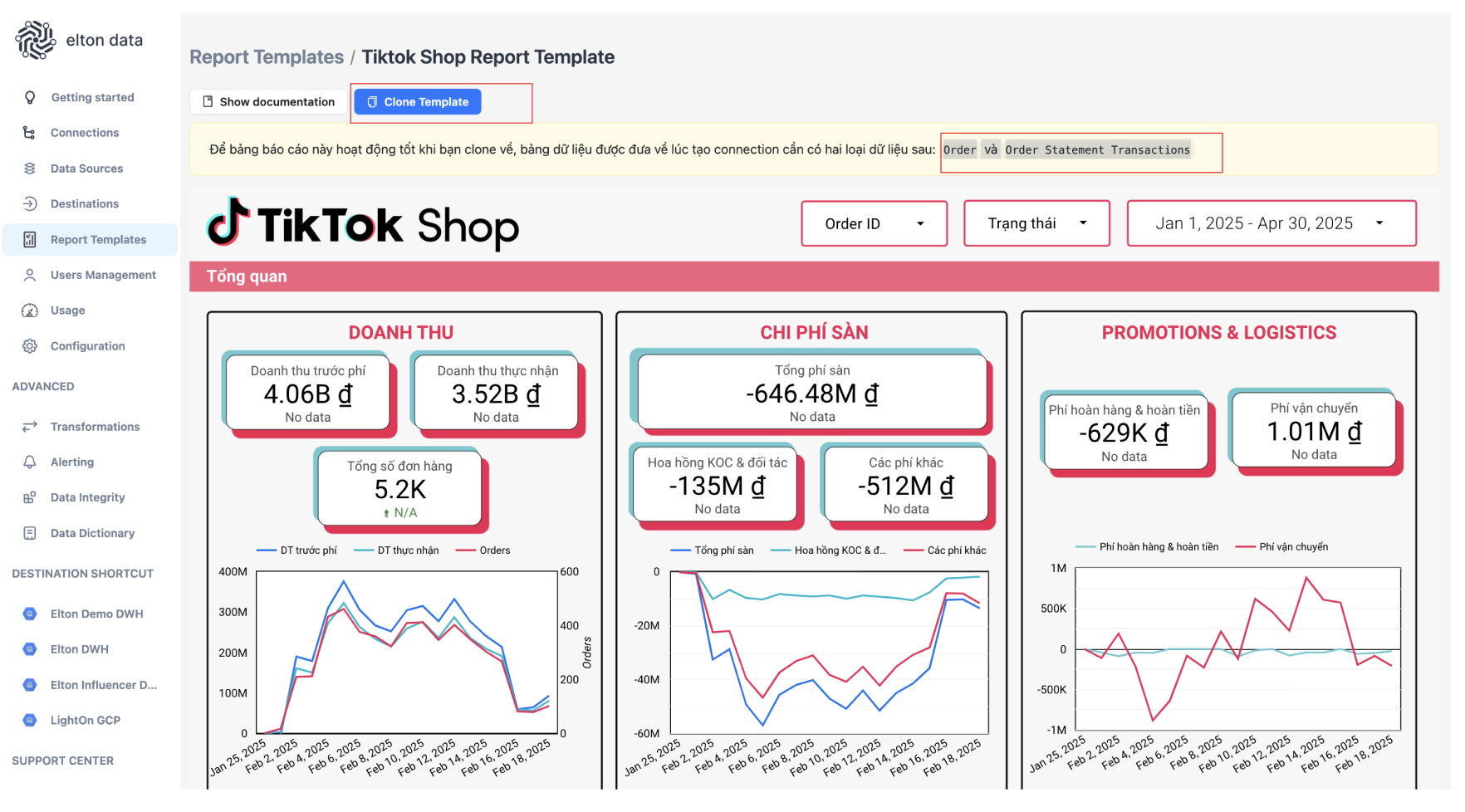Click the Report Templates icon

click(x=30, y=239)
